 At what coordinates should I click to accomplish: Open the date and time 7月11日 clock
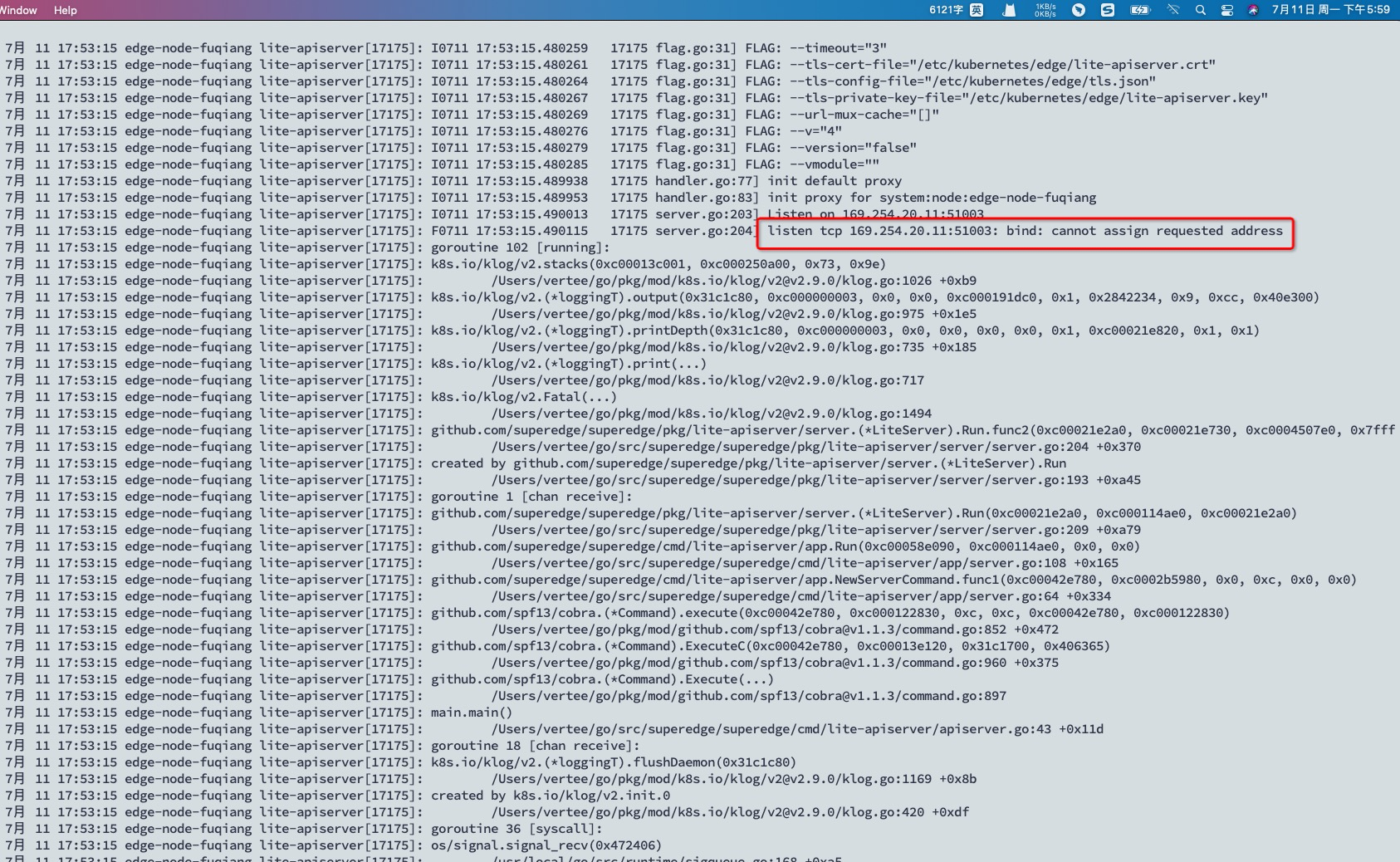pyautogui.click(x=1330, y=10)
